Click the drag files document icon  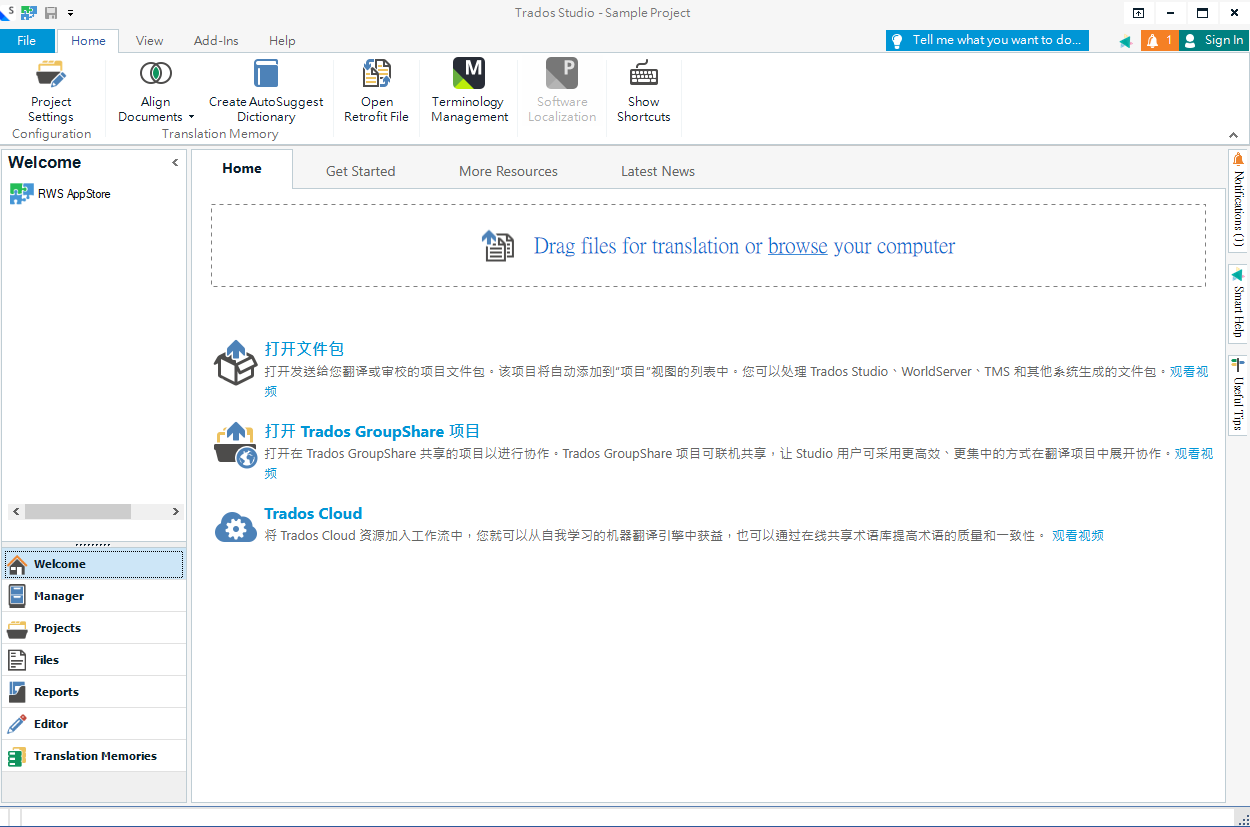[498, 246]
